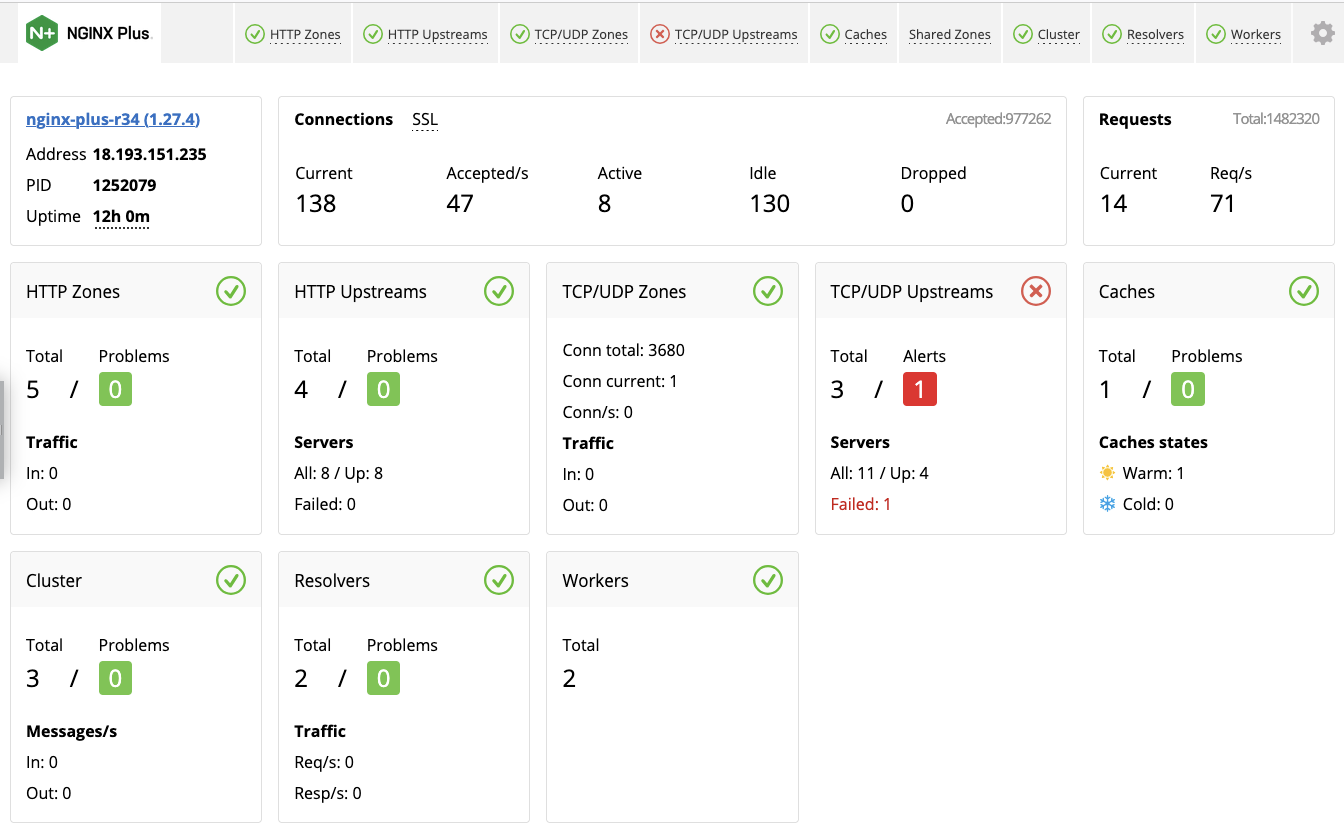Switch Connections panel to SSL
This screenshot has height=829, width=1344.
coord(425,119)
